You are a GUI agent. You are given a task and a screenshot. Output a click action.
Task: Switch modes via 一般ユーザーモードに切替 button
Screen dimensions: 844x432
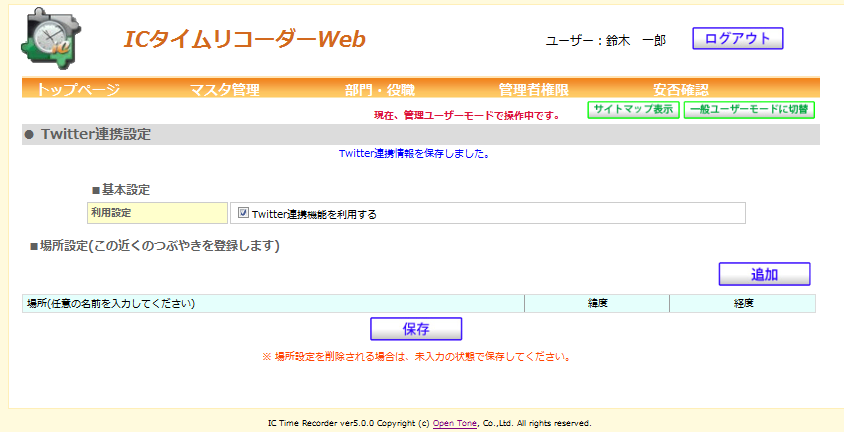point(749,110)
